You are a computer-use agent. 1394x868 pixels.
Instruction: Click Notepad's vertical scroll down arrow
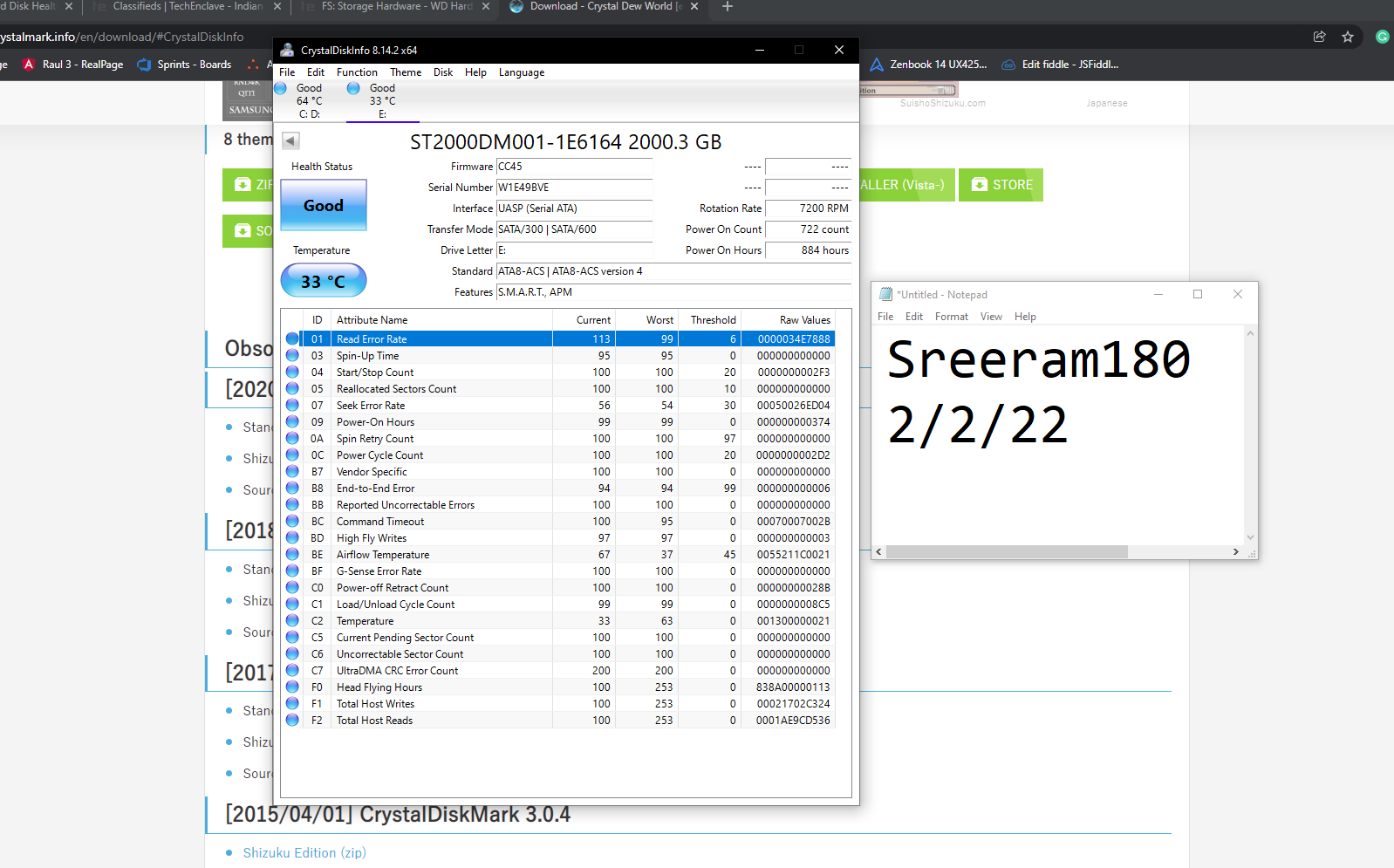[1250, 537]
